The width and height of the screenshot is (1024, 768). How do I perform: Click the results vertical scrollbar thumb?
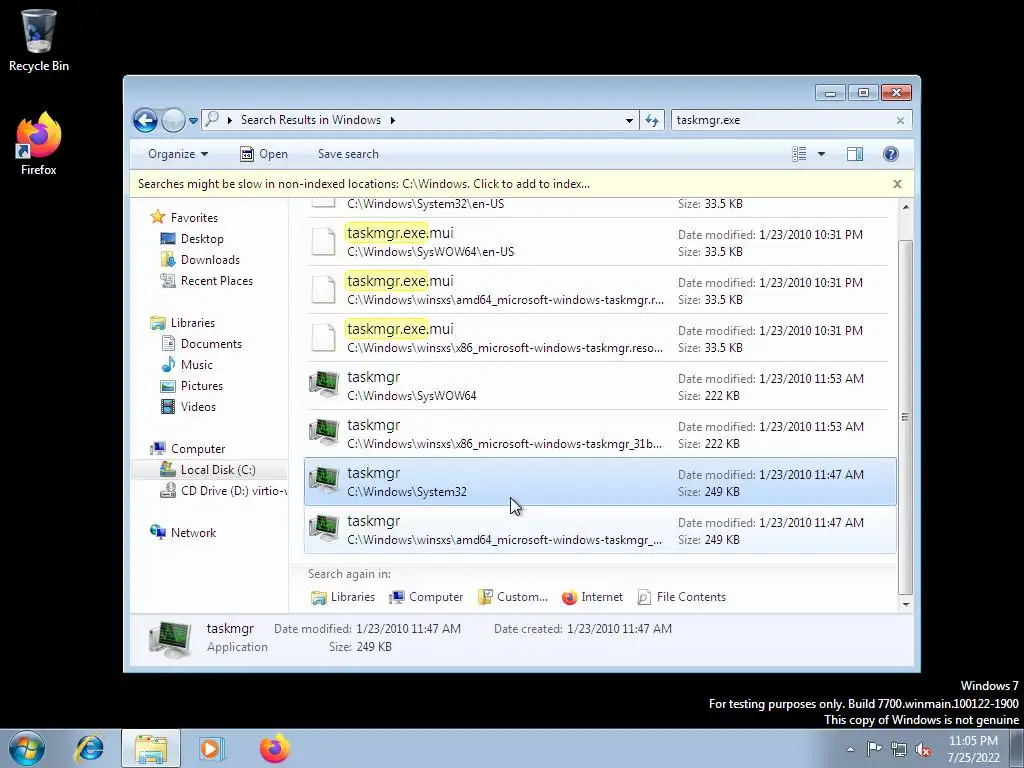906,417
